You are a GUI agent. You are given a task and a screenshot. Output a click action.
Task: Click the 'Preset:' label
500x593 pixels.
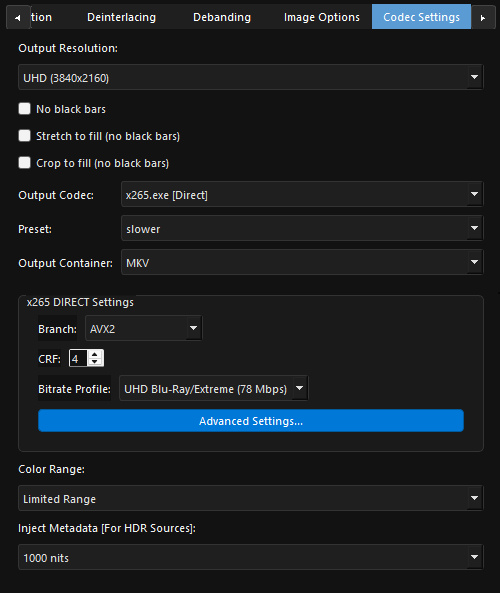35,229
